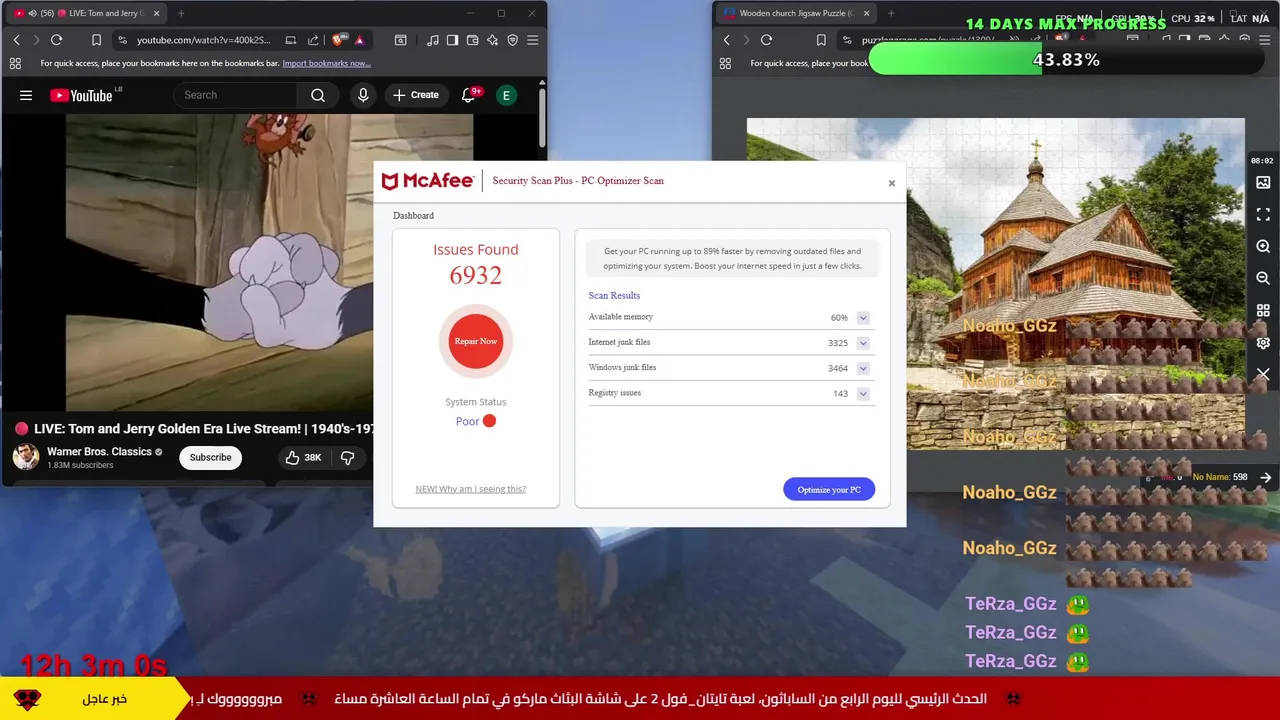
Task: Expand the Windows junk files row
Action: pyautogui.click(x=863, y=368)
